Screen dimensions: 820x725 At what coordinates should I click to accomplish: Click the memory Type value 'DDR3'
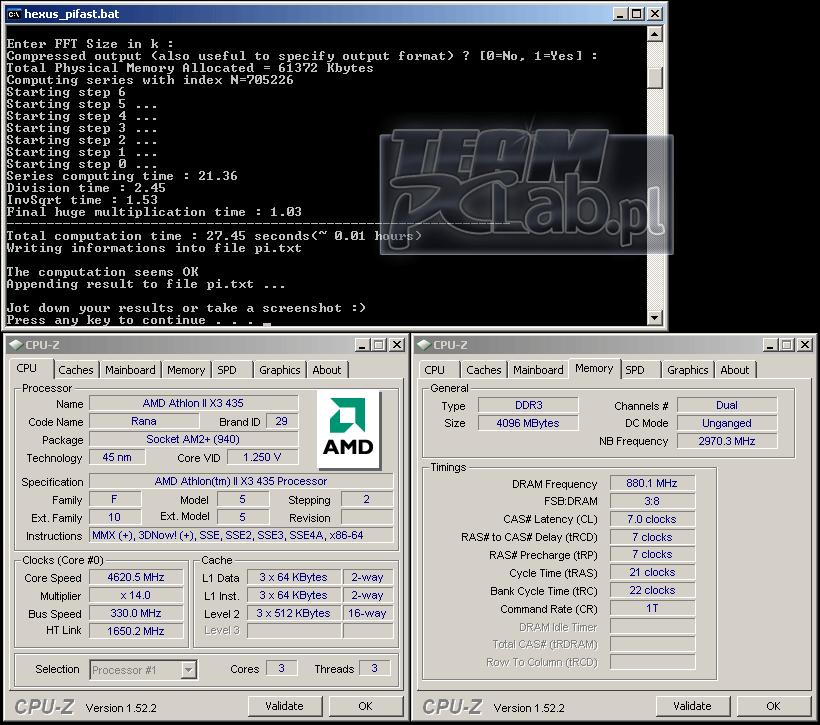pyautogui.click(x=529, y=405)
